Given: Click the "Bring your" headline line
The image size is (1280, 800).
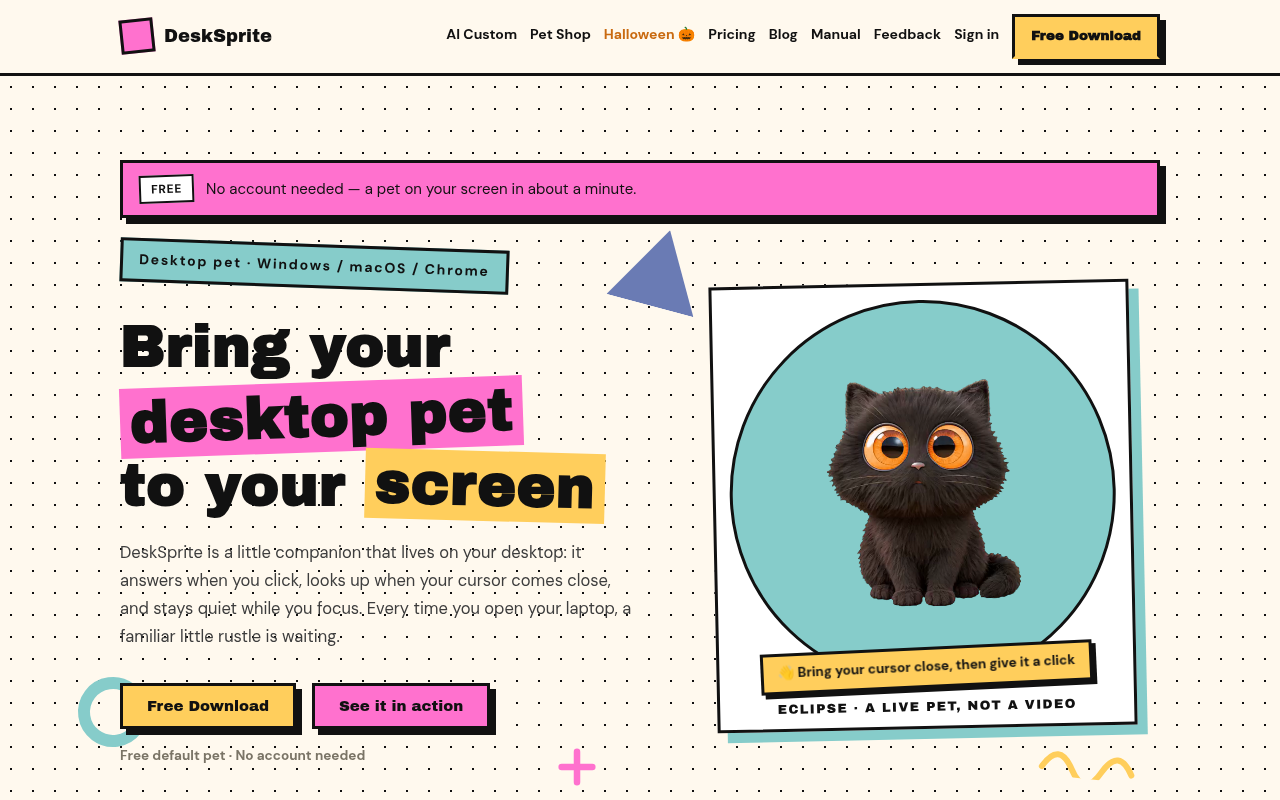Looking at the screenshot, I should (286, 347).
